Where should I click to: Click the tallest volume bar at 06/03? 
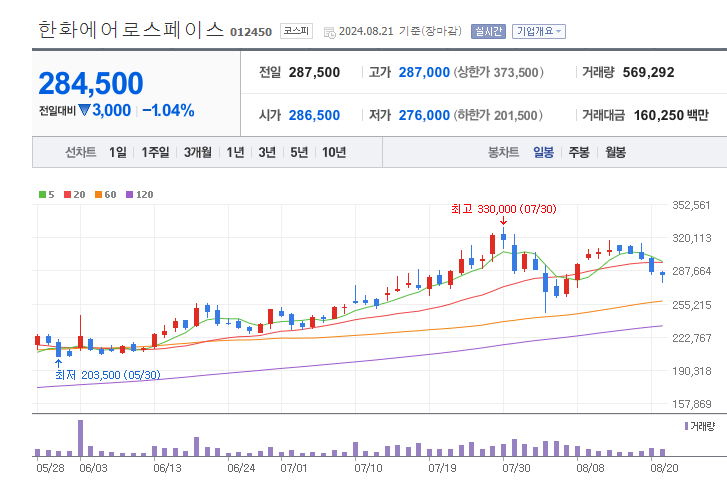pos(80,438)
